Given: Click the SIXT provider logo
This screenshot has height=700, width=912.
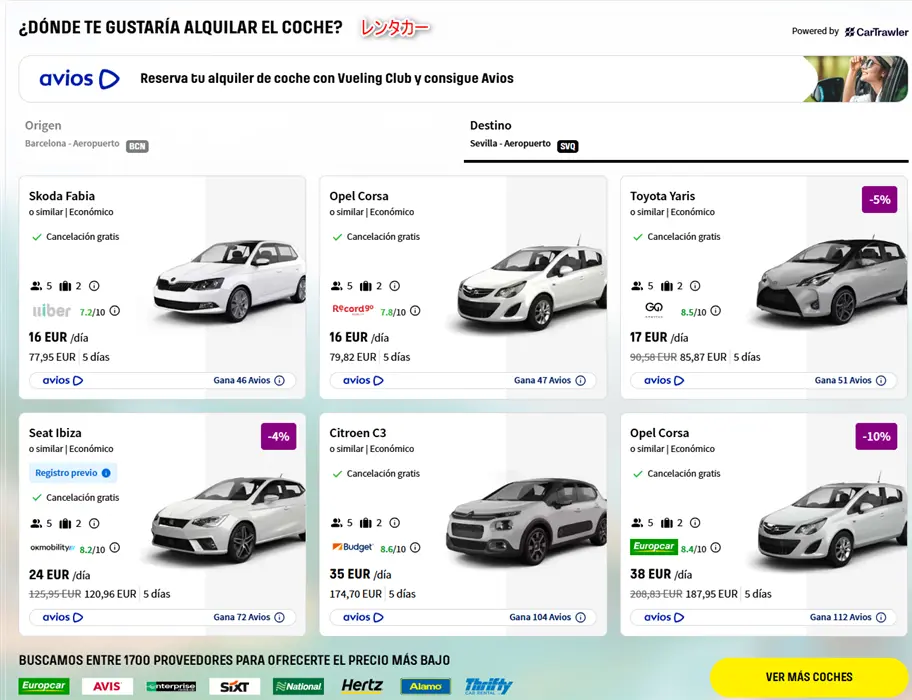Looking at the screenshot, I should 234,687.
